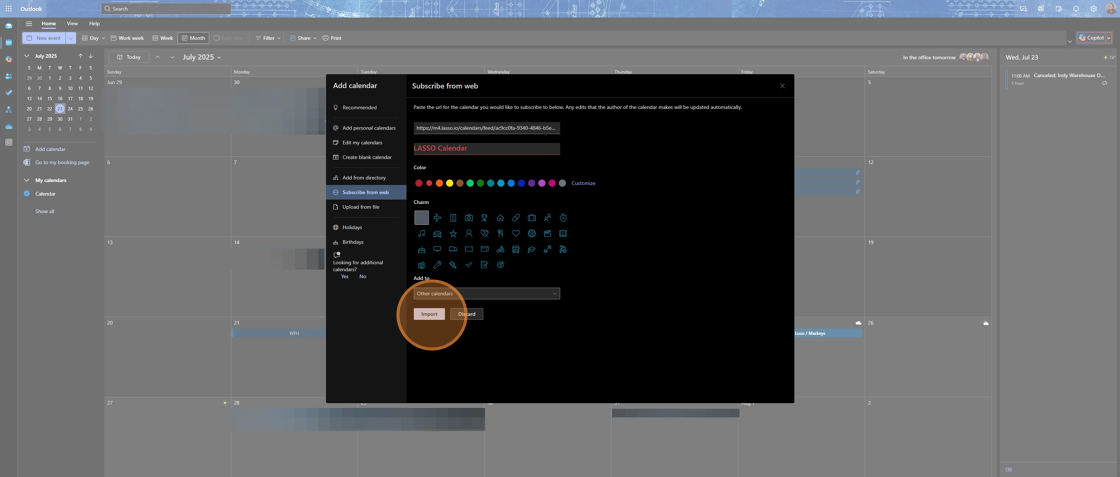Image resolution: width=1120 pixels, height=477 pixels.
Task: Select the airplane charm icon
Action: pos(437,218)
